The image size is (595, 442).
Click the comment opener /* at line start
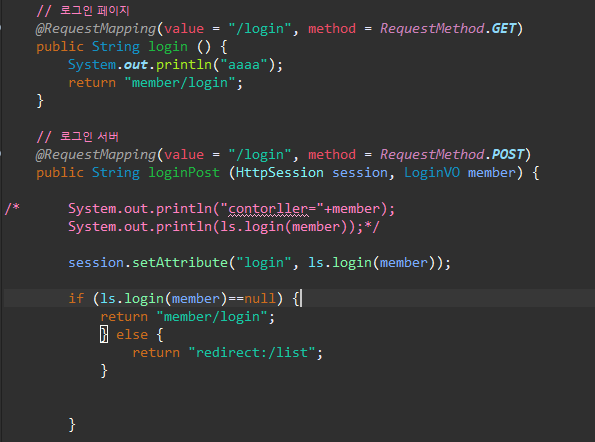12,208
